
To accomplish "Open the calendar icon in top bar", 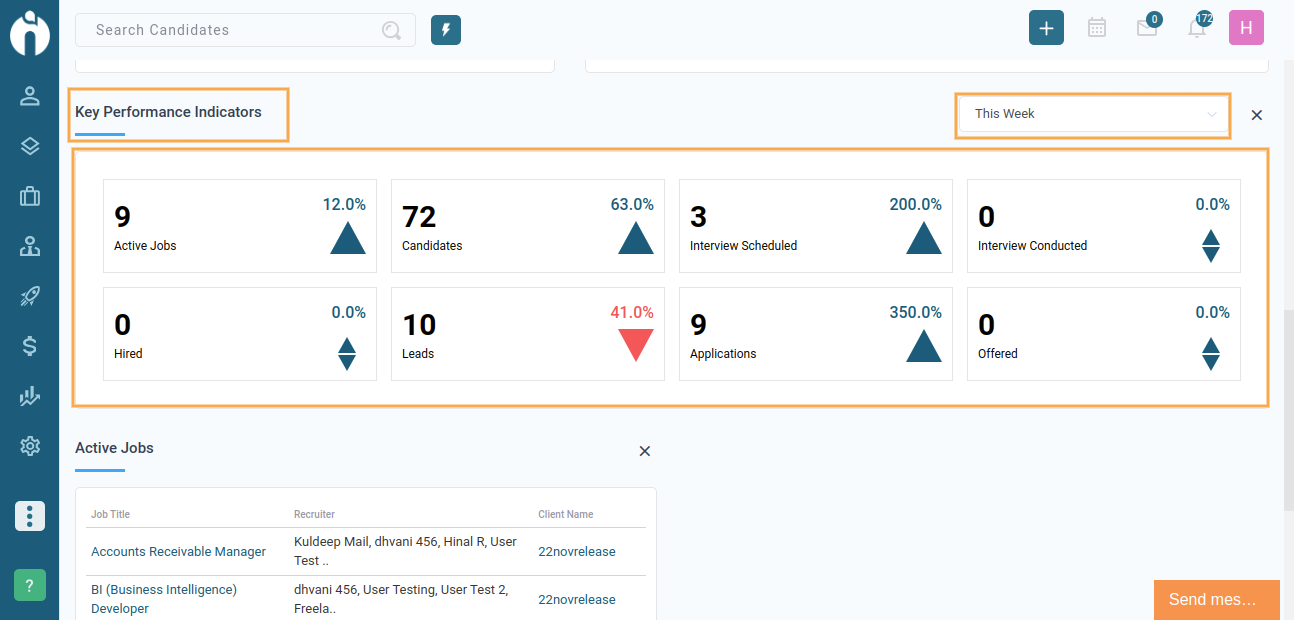I will click(1097, 28).
